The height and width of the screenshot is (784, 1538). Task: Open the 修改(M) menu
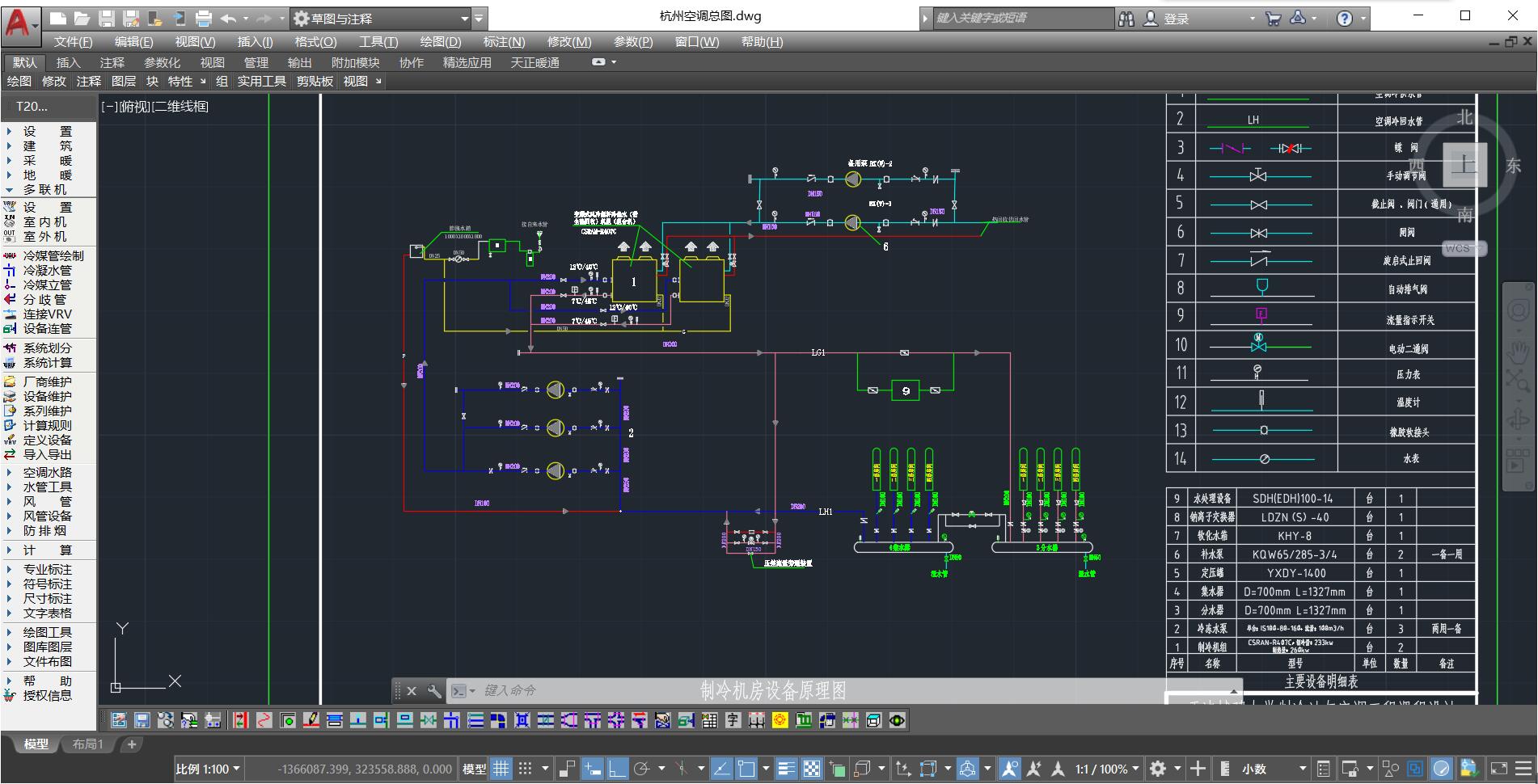point(569,42)
